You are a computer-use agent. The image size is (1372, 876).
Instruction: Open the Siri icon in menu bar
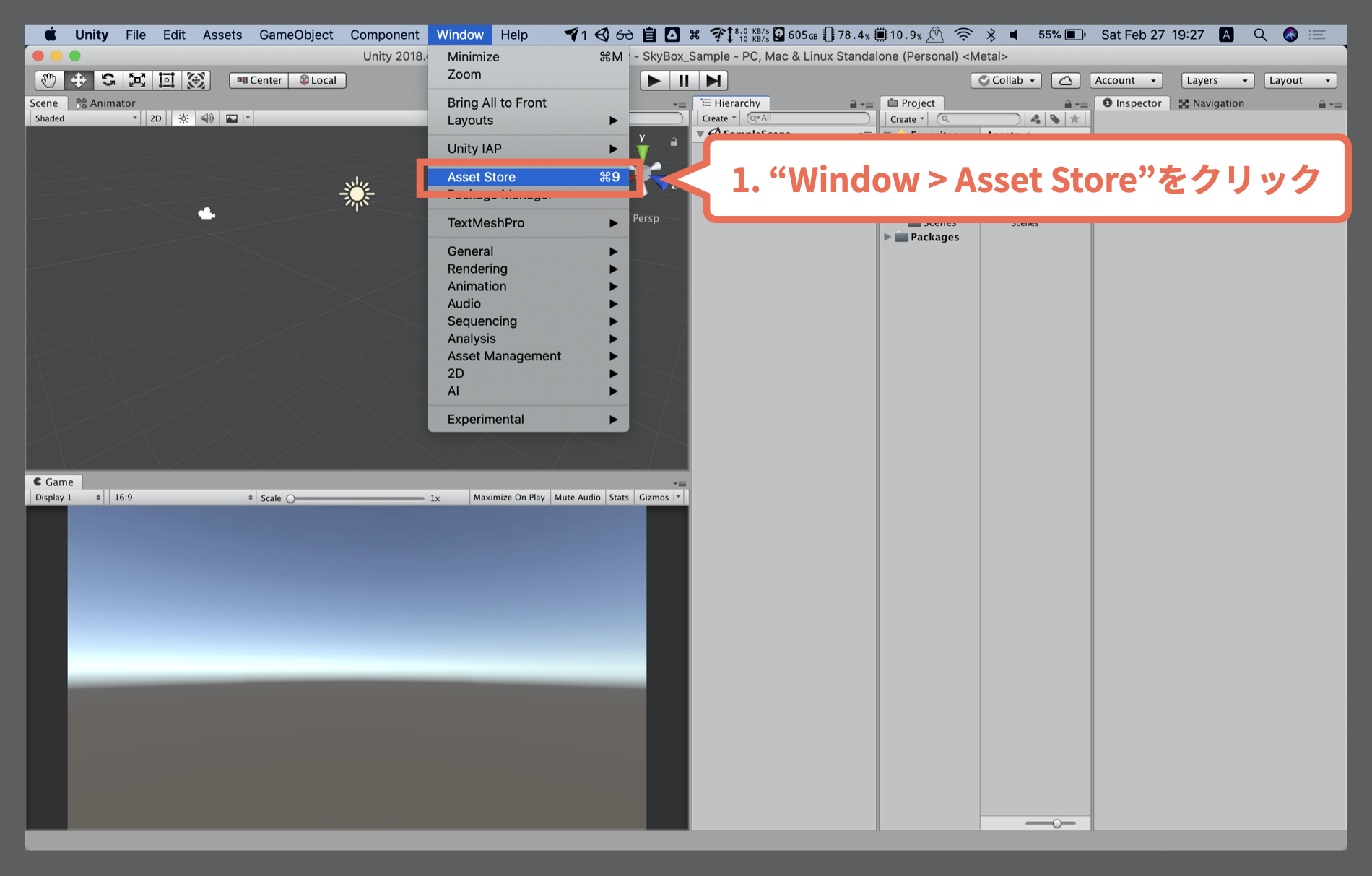[1290, 35]
